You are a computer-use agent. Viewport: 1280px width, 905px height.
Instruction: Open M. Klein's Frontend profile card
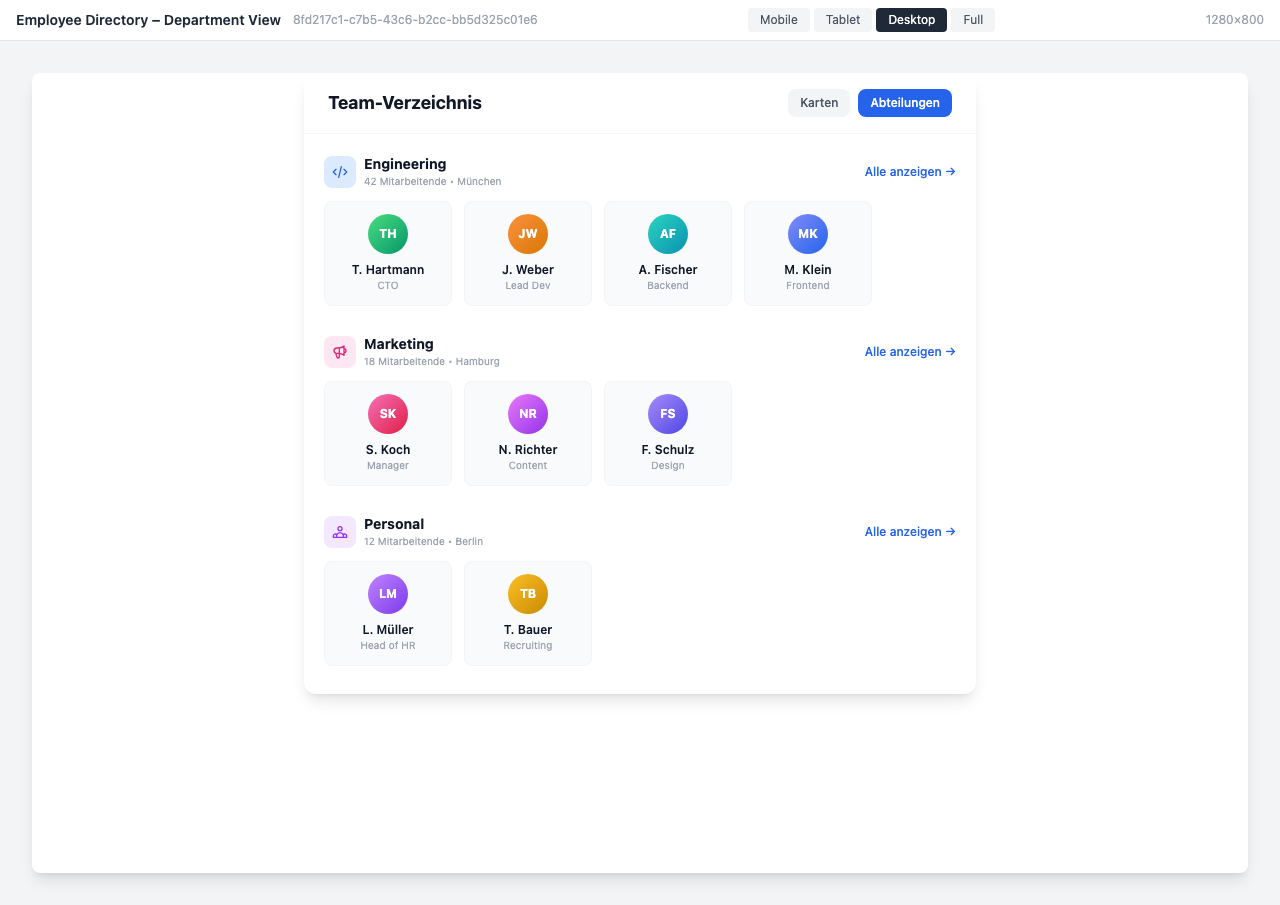click(807, 253)
